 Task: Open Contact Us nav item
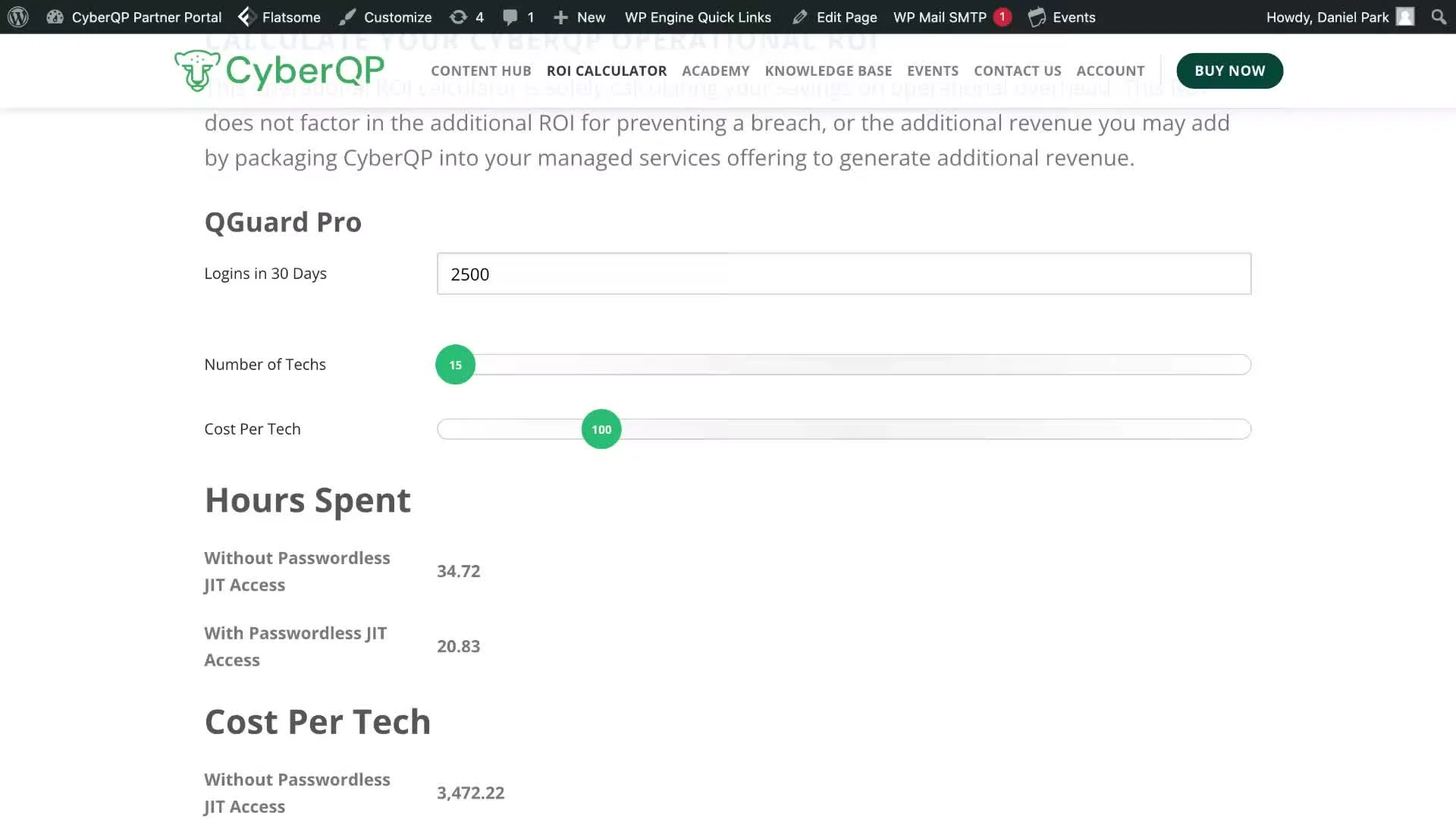[1017, 71]
